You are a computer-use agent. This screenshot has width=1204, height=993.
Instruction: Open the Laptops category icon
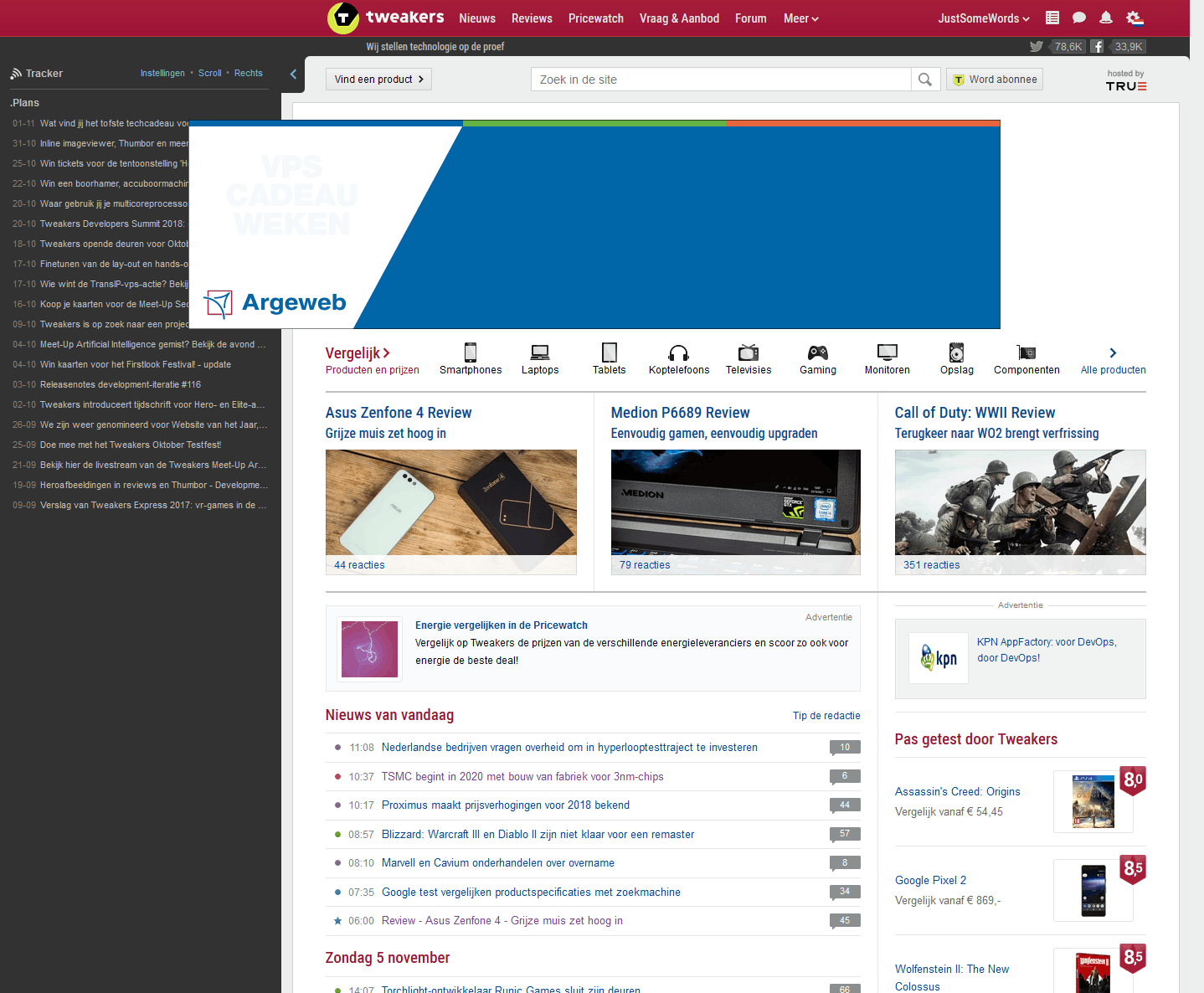tap(540, 352)
